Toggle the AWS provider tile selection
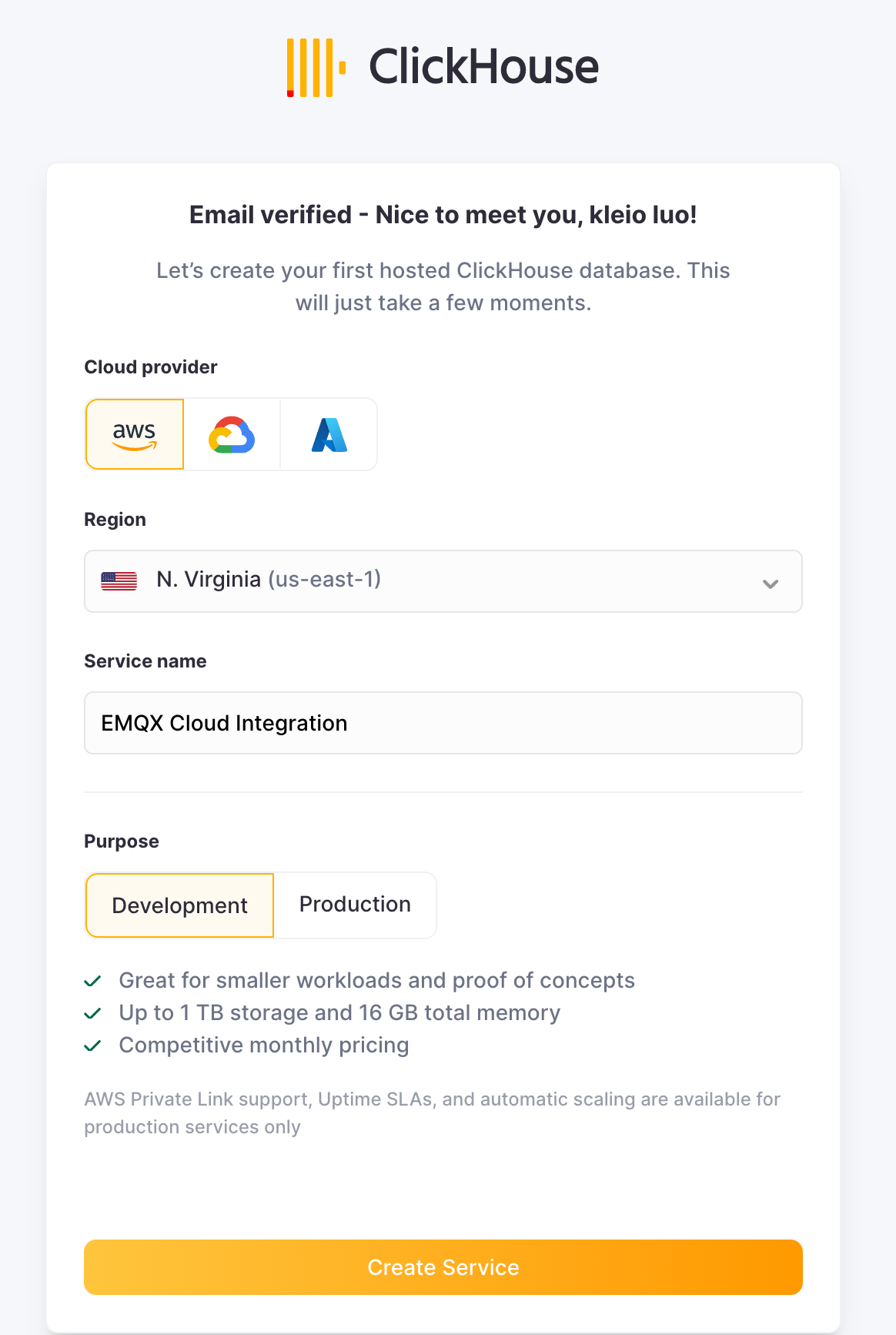 [134, 433]
